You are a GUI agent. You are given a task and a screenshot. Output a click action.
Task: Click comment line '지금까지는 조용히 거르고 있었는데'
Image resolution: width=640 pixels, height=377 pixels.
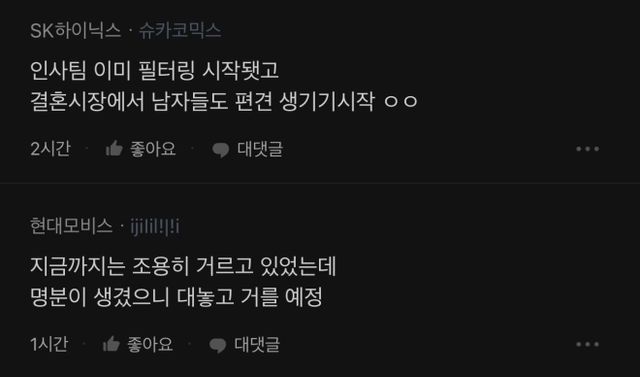(183, 266)
